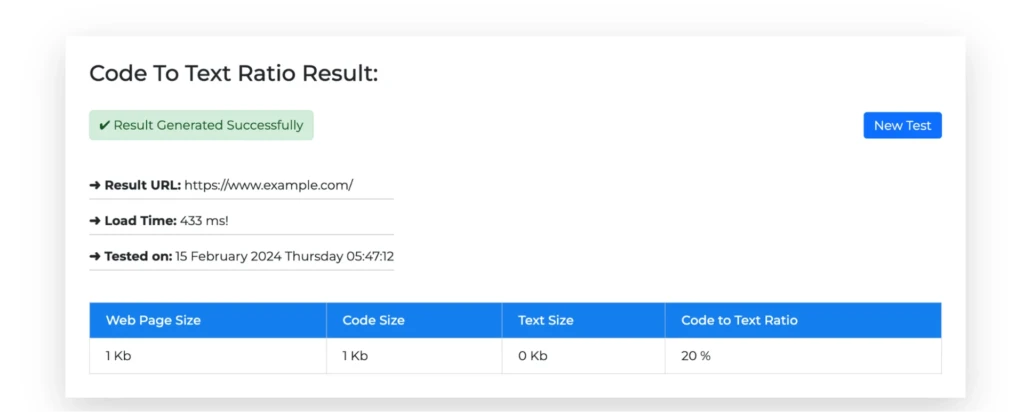Viewport: 1024px width, 412px height.
Task: Click the arrow icon before Result URL
Action: [95, 185]
